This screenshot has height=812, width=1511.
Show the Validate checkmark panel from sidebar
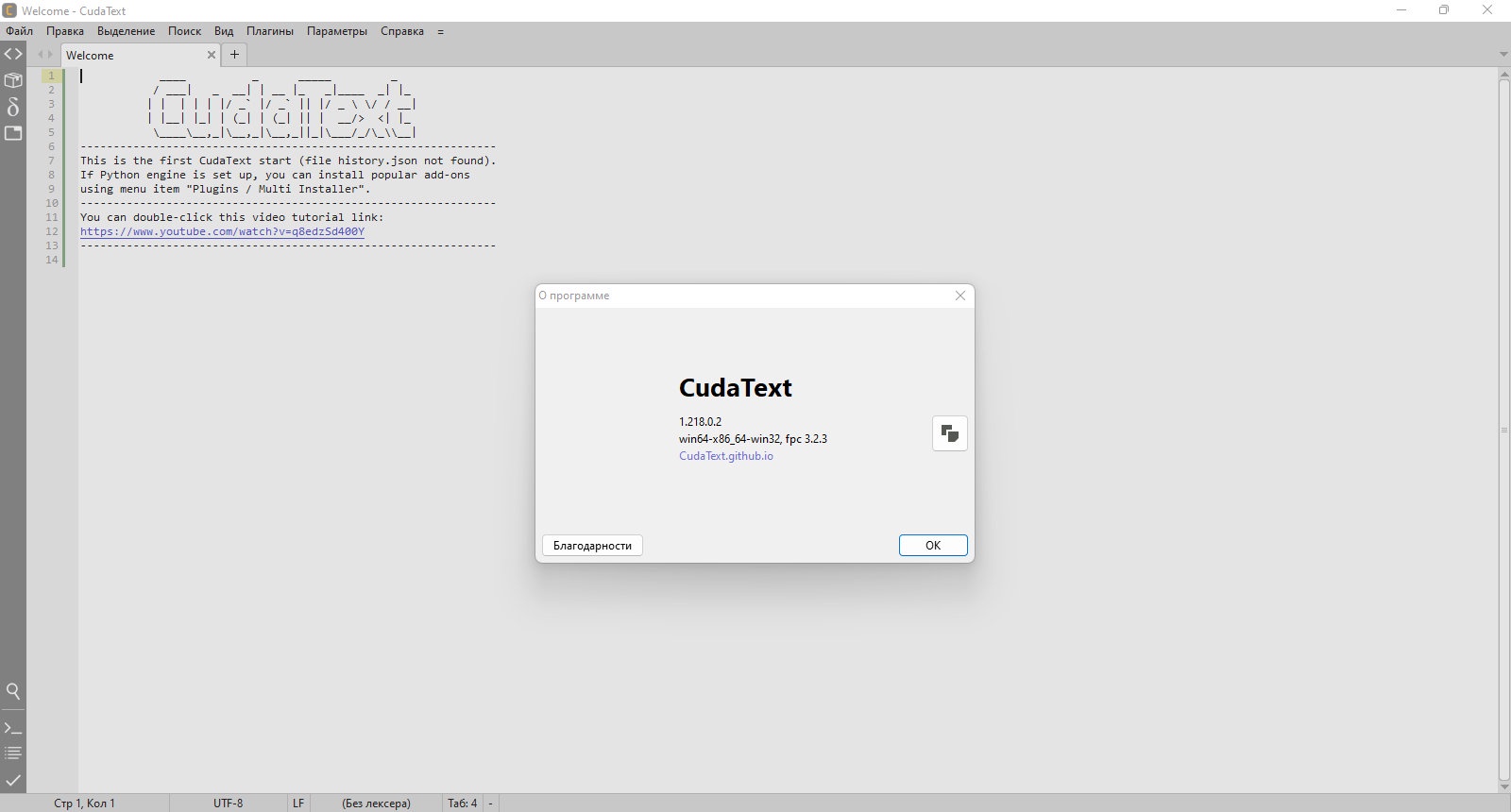[x=13, y=780]
